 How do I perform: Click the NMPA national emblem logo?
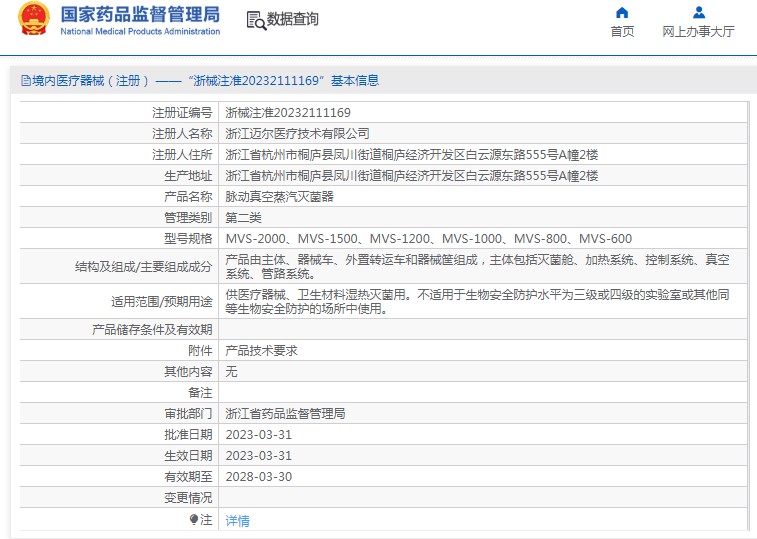pos(34,19)
